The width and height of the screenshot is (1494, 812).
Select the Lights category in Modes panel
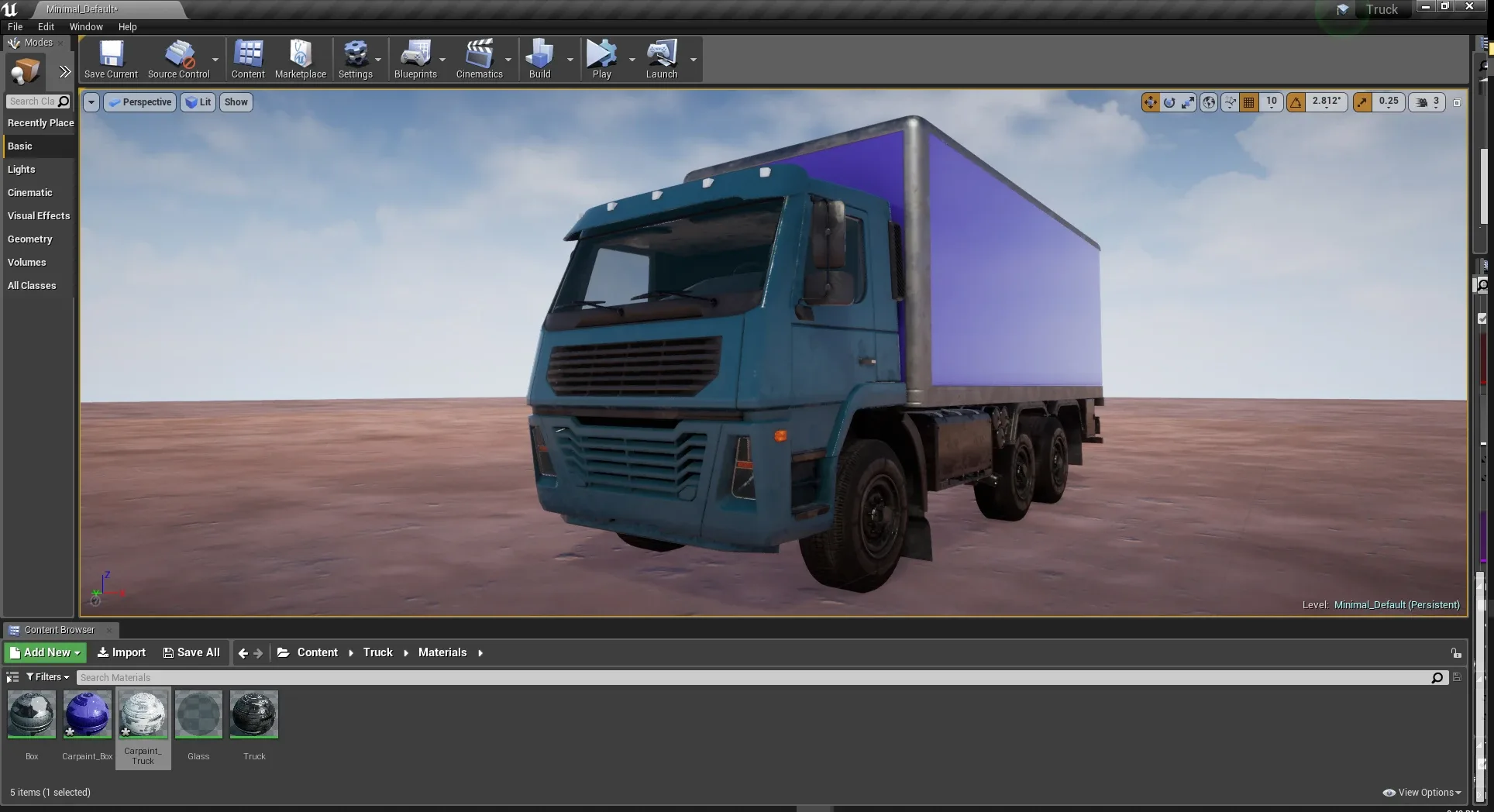pyautogui.click(x=21, y=169)
